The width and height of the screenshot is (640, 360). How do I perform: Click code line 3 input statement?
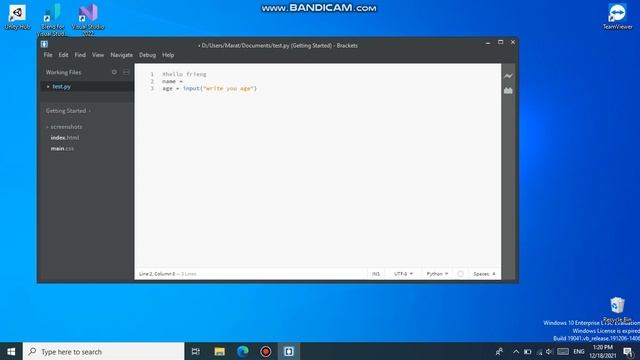pos(209,89)
